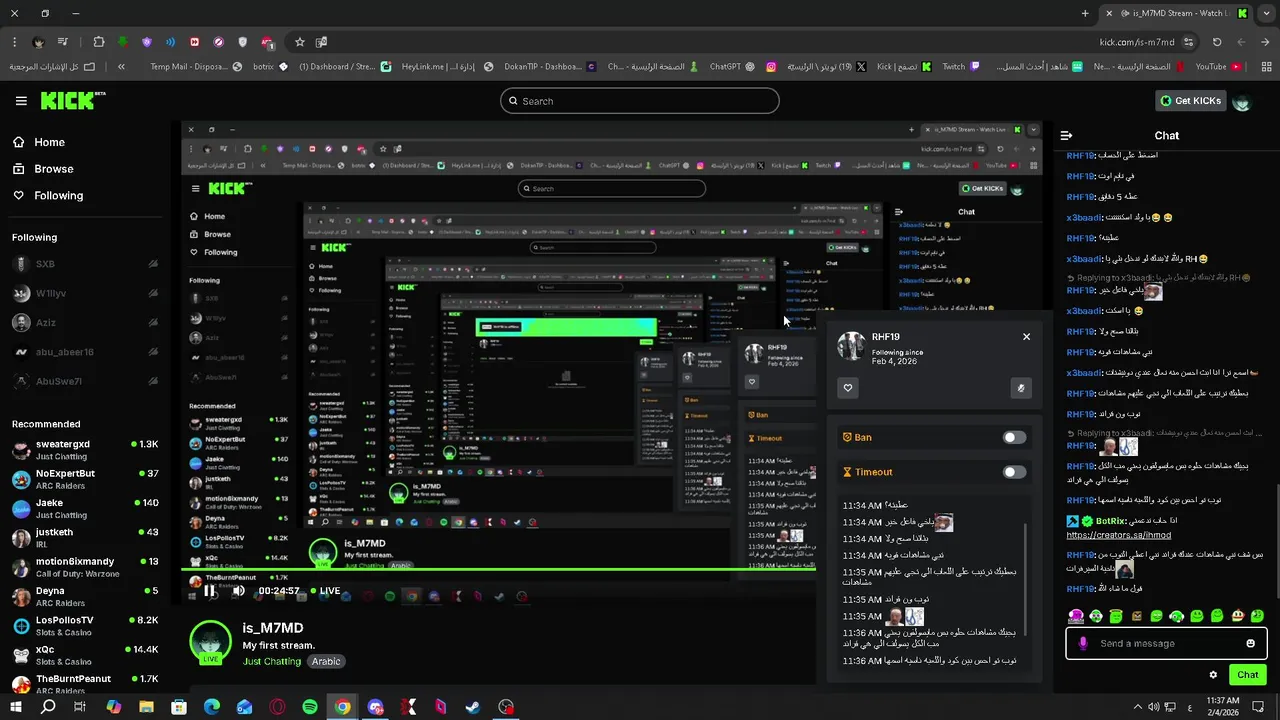Screen dimensions: 1280x720
Task: Open Windows taskbar search
Action: pyautogui.click(x=48, y=707)
